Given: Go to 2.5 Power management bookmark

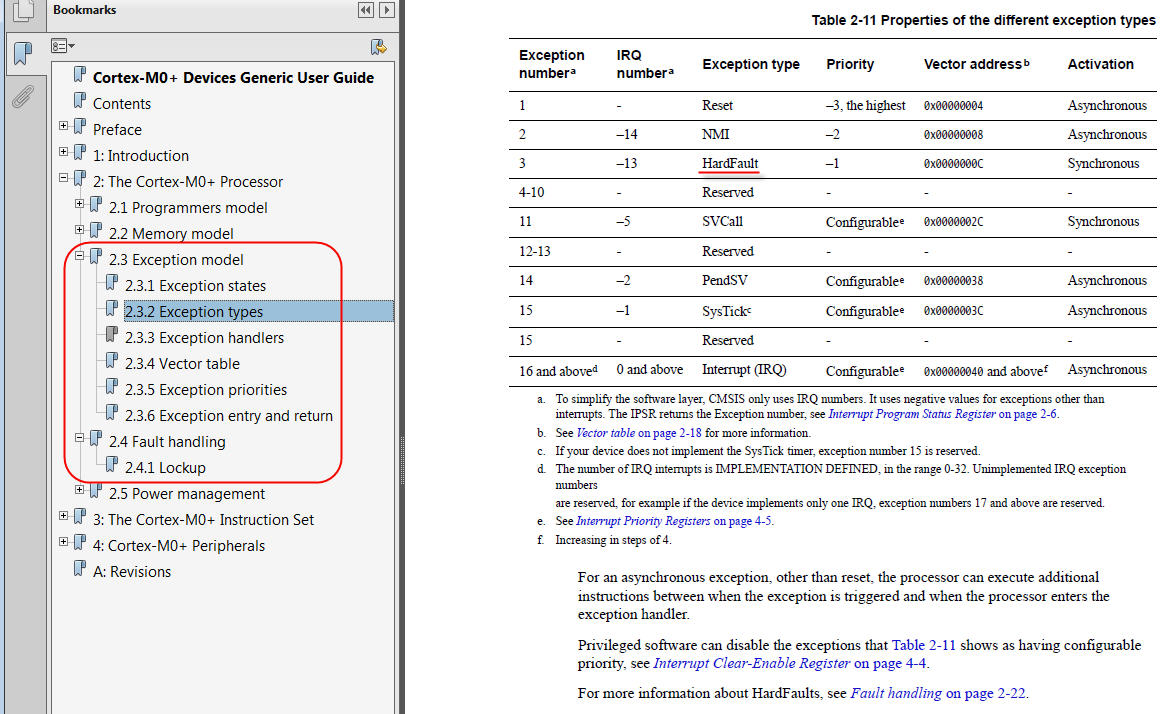Looking at the screenshot, I should click(x=187, y=494).
